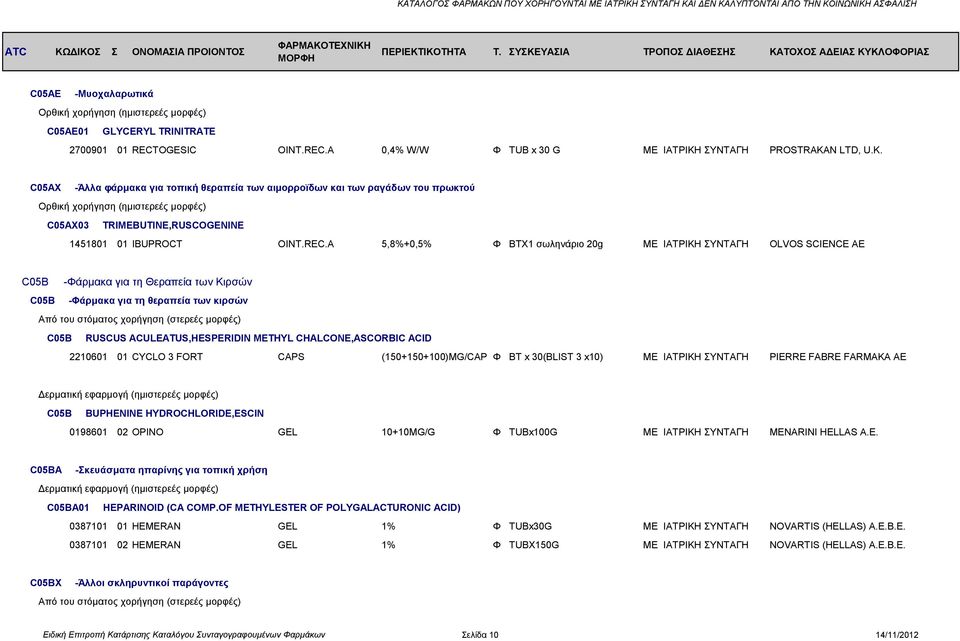
Task: Select the product name "RECTOGESIC"
Action: 164,150
